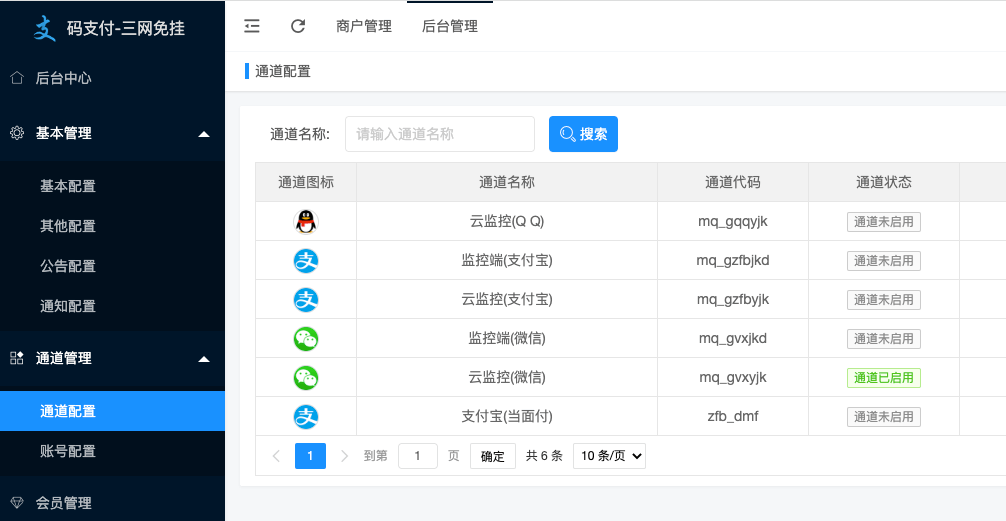This screenshot has width=1006, height=521.
Task: Click 通道已启用 status for mq_gvxyjk
Action: 883,378
